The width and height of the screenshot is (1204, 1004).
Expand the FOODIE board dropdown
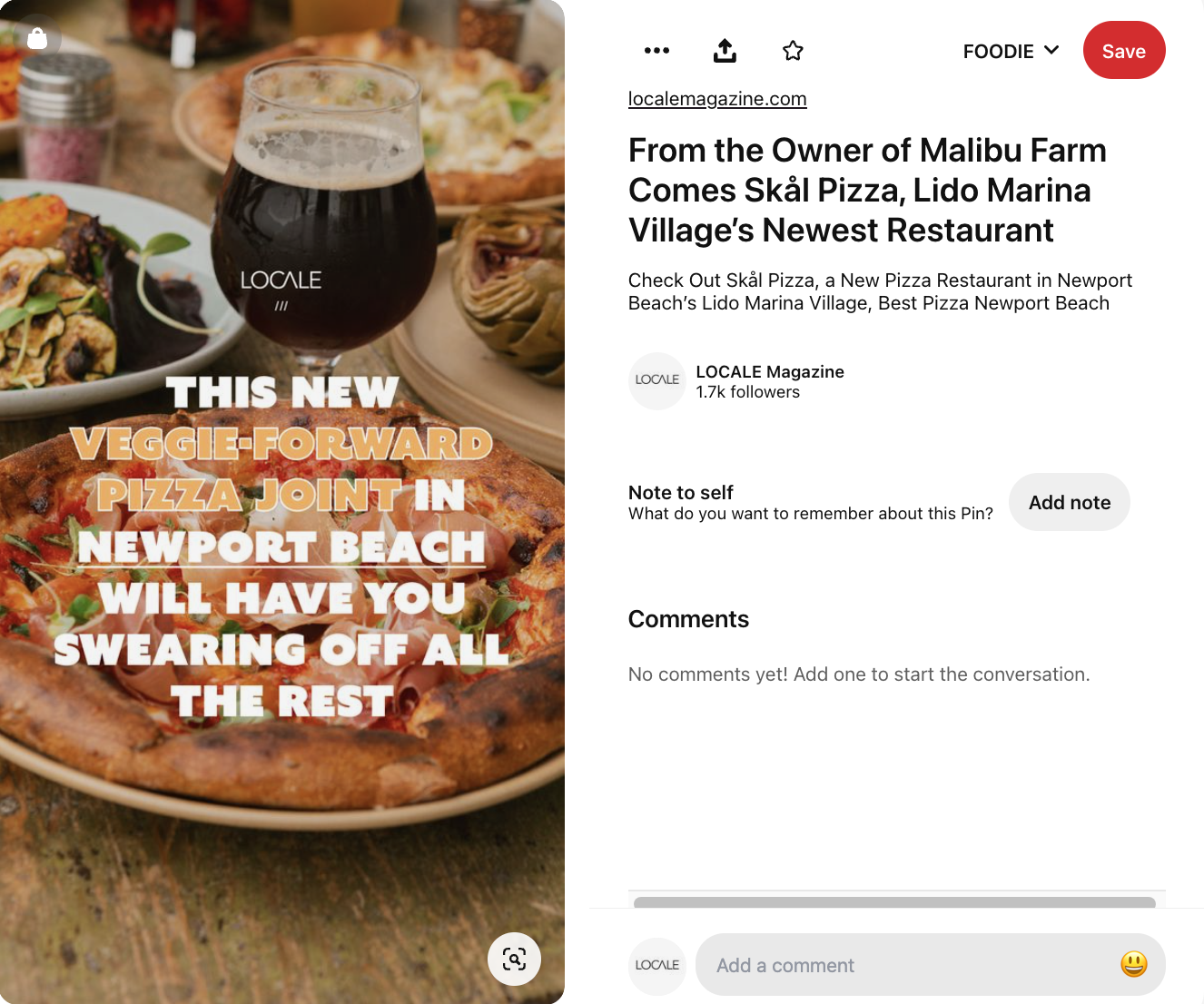(x=1011, y=51)
